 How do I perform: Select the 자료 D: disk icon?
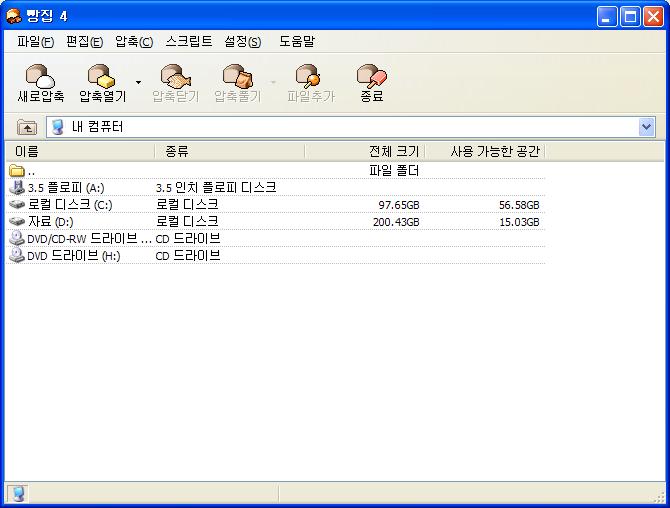pos(17,221)
